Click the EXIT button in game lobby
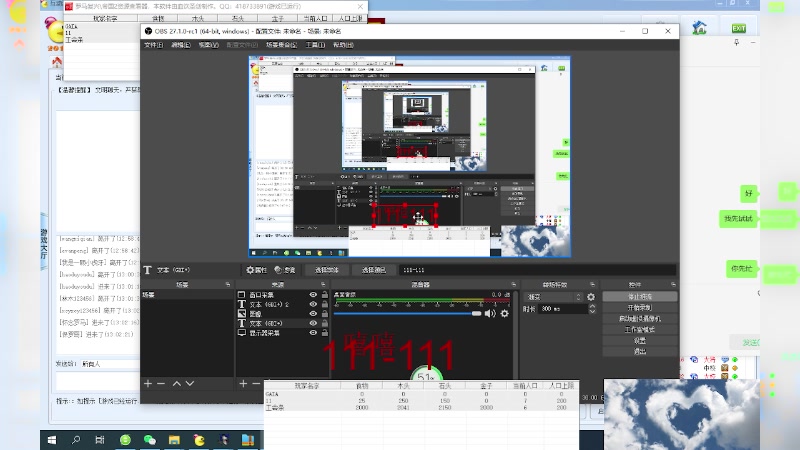This screenshot has width=800, height=450. (739, 28)
